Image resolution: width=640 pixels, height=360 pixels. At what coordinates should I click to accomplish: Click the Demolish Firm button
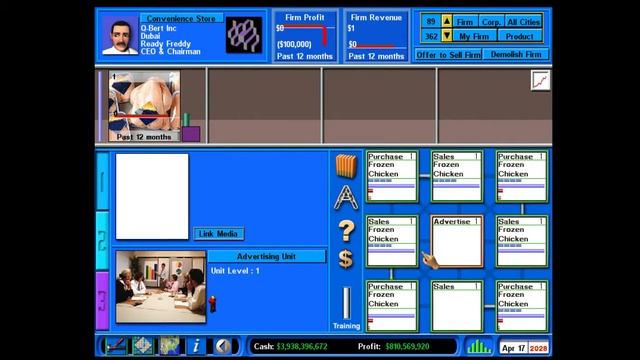point(516,54)
